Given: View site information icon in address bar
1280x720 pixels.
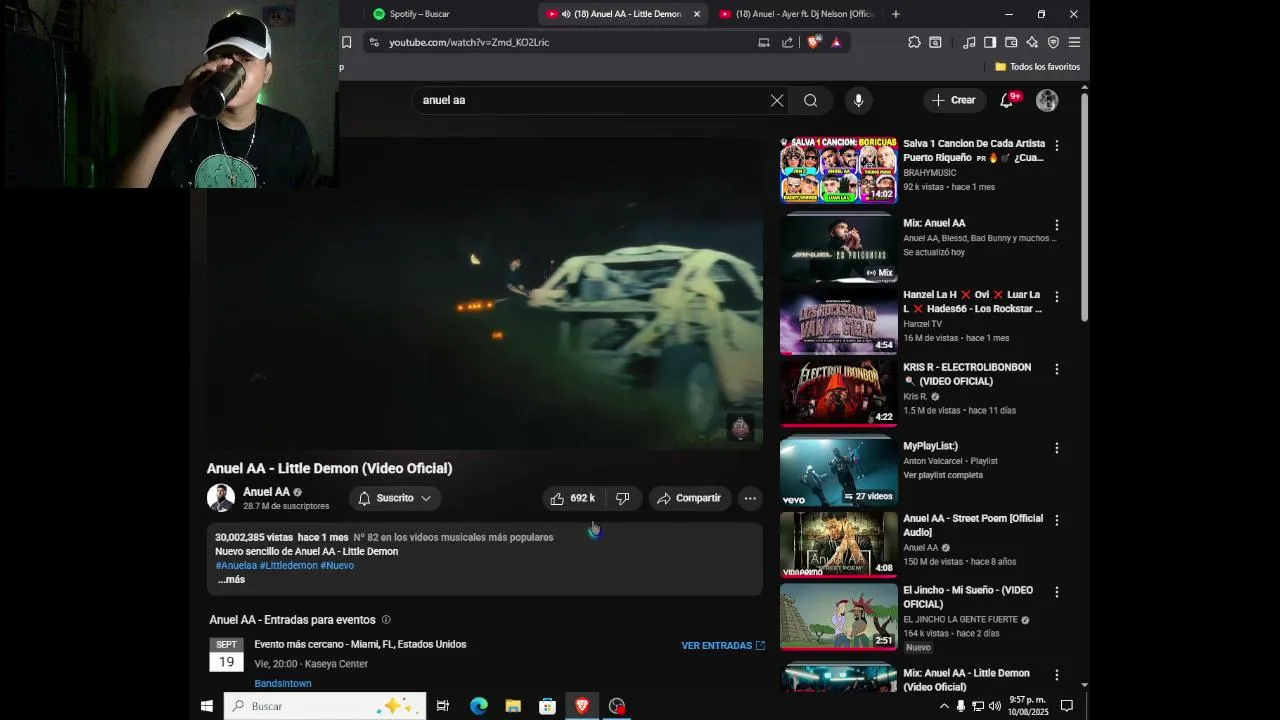Looking at the screenshot, I should pos(374,42).
